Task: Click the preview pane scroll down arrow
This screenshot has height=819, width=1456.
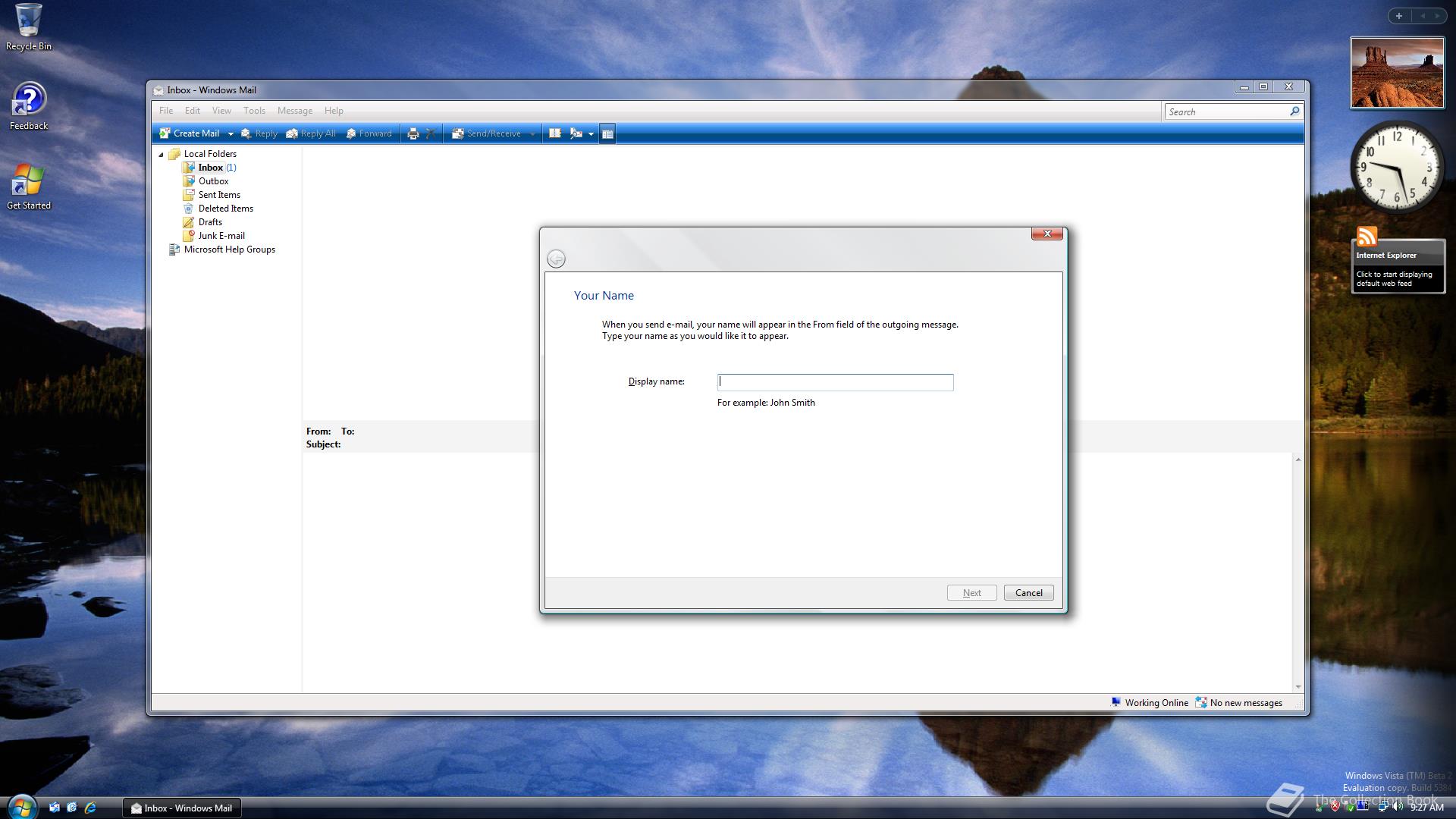Action: tap(1298, 687)
